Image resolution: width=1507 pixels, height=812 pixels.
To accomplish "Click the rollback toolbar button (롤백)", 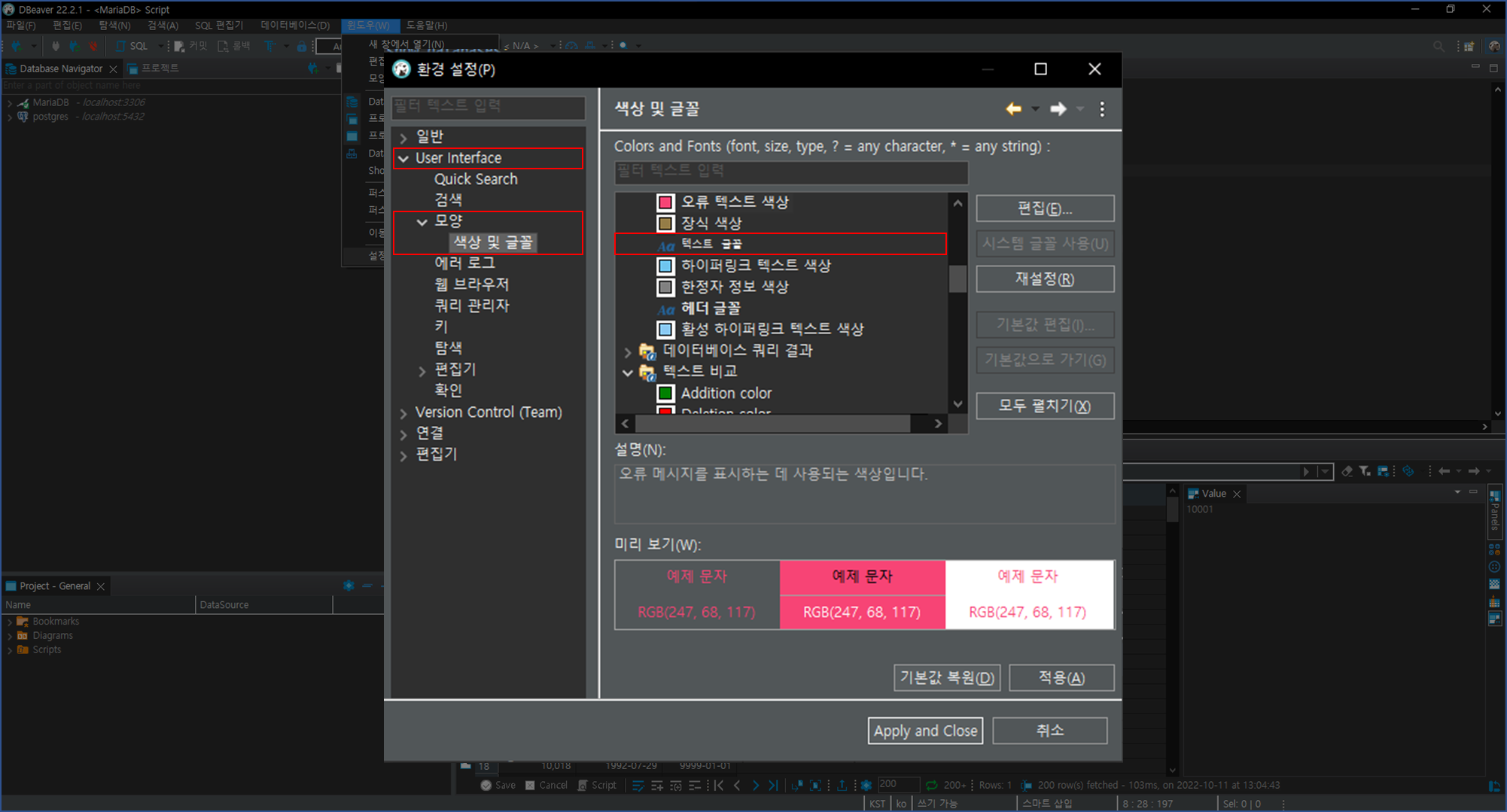I will (x=234, y=47).
